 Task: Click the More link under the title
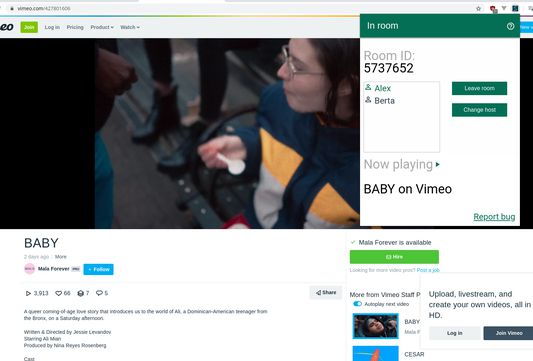[x=61, y=257]
